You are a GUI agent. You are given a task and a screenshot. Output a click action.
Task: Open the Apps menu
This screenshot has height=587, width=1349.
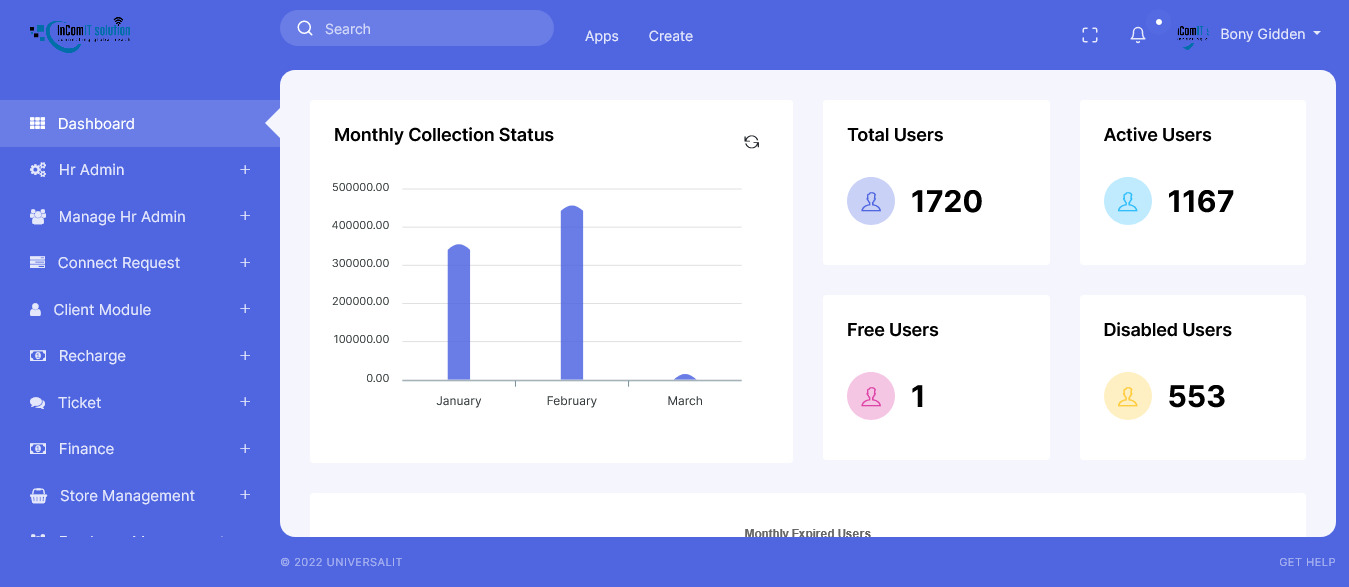[601, 36]
